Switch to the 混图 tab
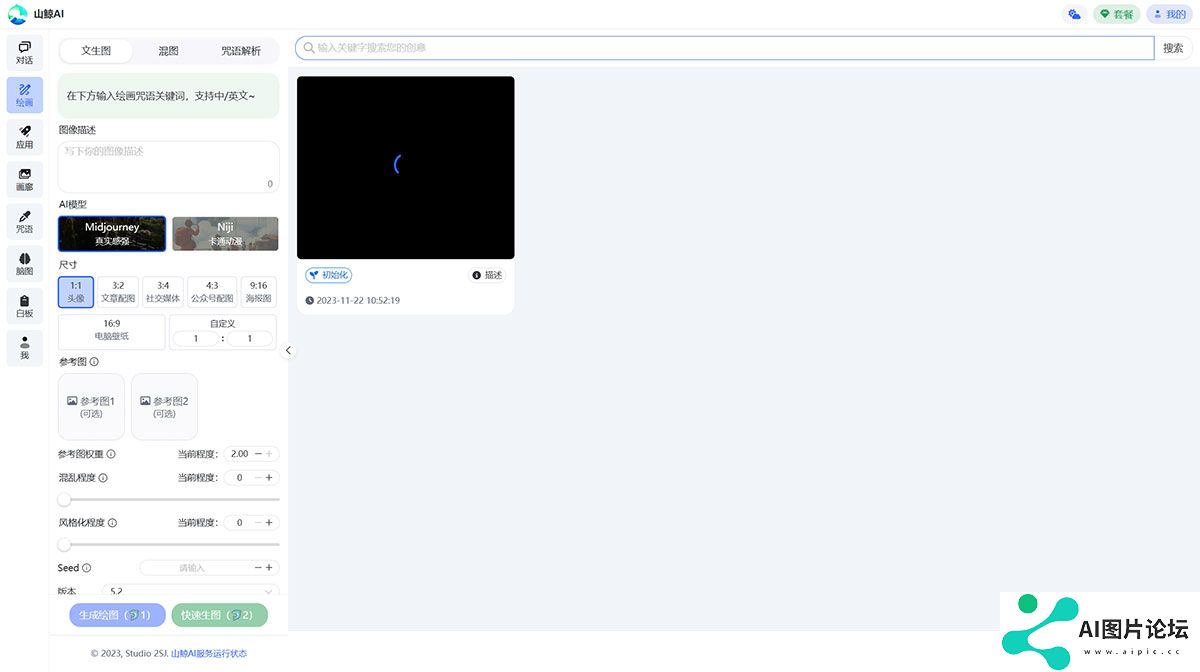 168,50
